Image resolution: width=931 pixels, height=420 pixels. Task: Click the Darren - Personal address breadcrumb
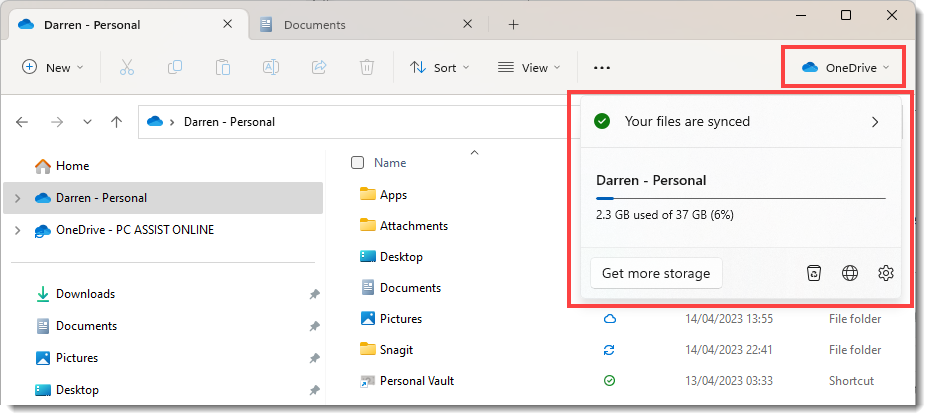point(229,122)
